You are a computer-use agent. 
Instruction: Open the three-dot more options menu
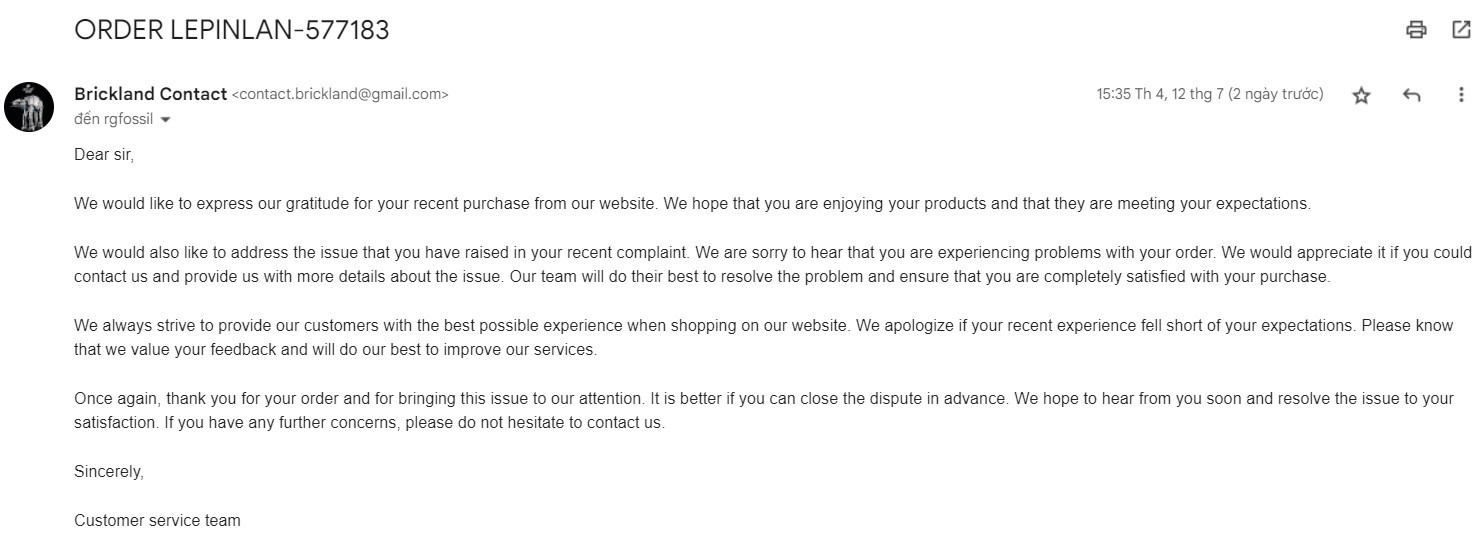point(1461,95)
